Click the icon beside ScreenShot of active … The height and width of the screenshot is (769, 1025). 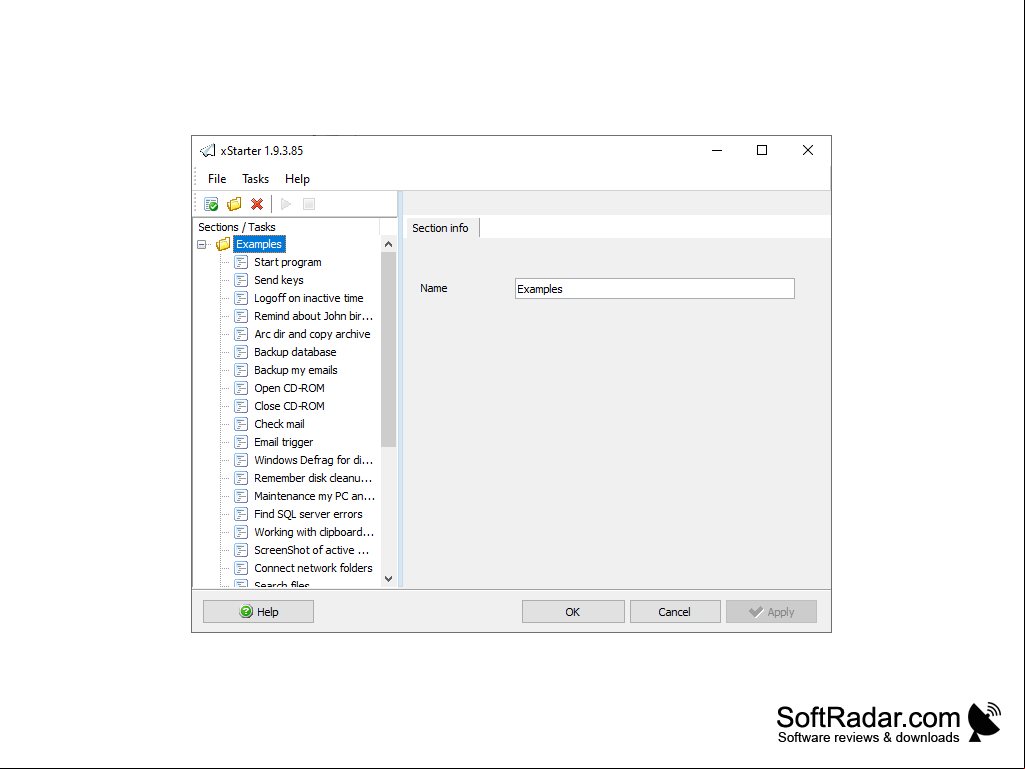(241, 550)
